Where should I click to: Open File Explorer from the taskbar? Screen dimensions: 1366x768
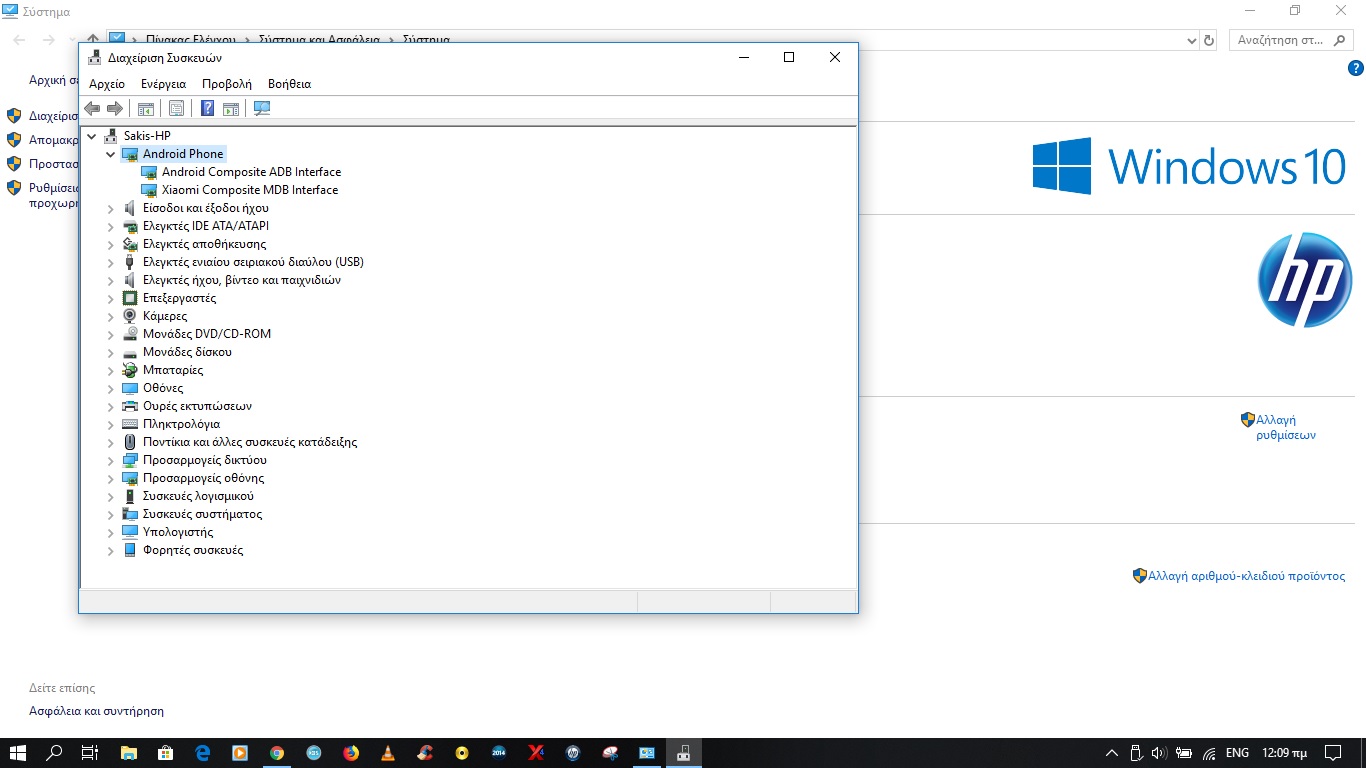(129, 753)
